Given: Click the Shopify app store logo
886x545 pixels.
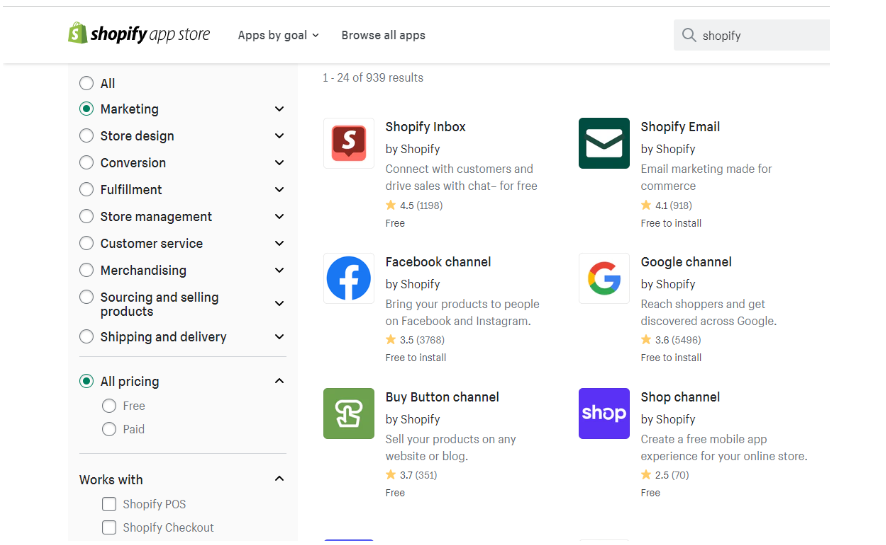Looking at the screenshot, I should coord(139,34).
